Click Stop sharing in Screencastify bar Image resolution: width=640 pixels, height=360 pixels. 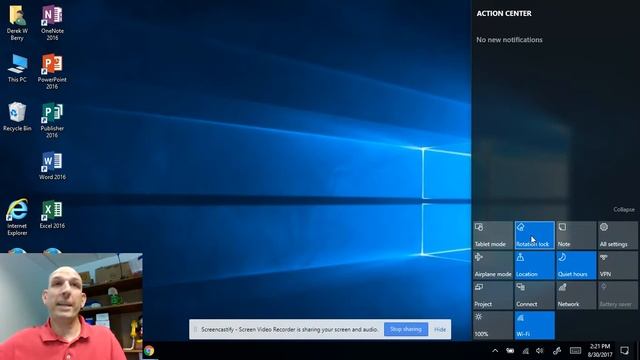tap(406, 329)
